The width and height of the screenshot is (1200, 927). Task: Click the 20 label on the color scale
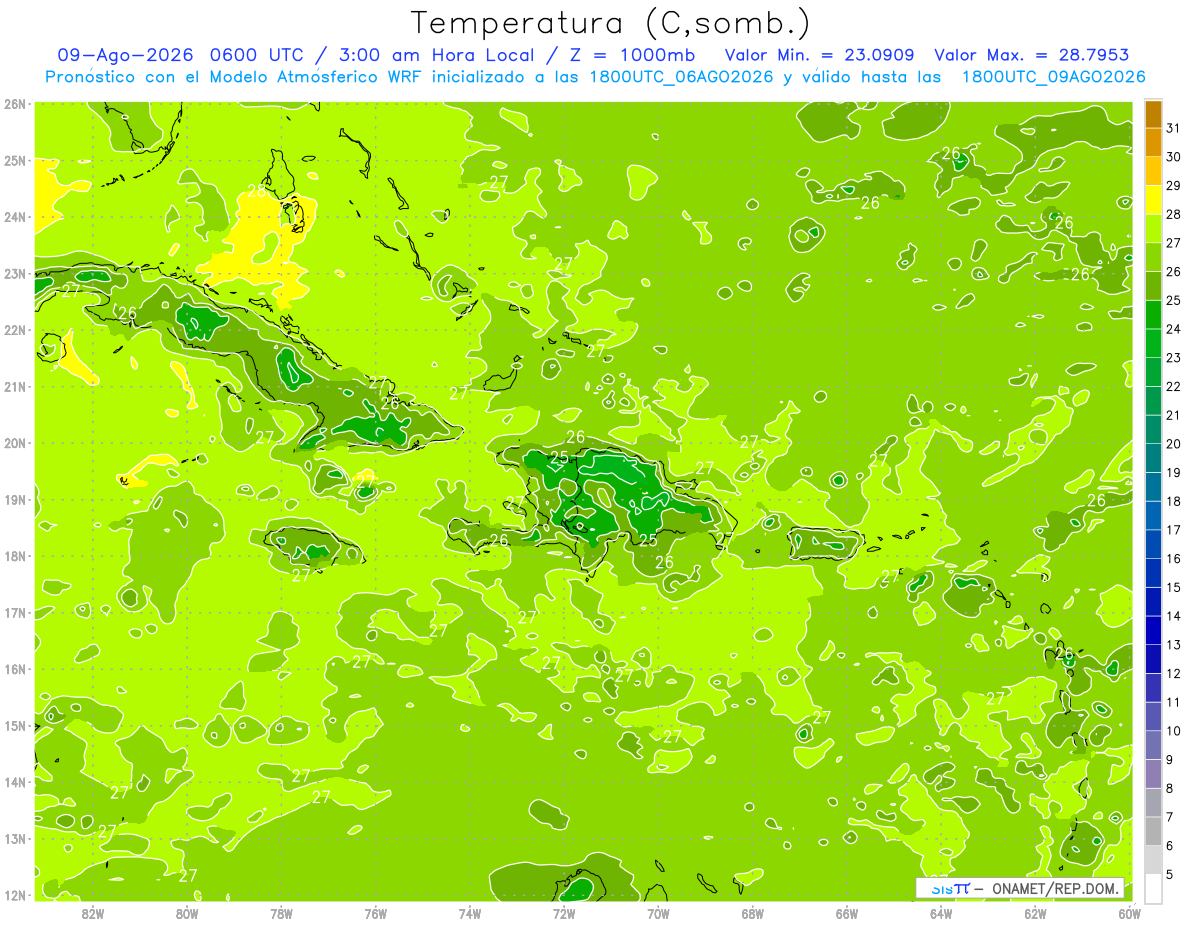pyautogui.click(x=1174, y=444)
